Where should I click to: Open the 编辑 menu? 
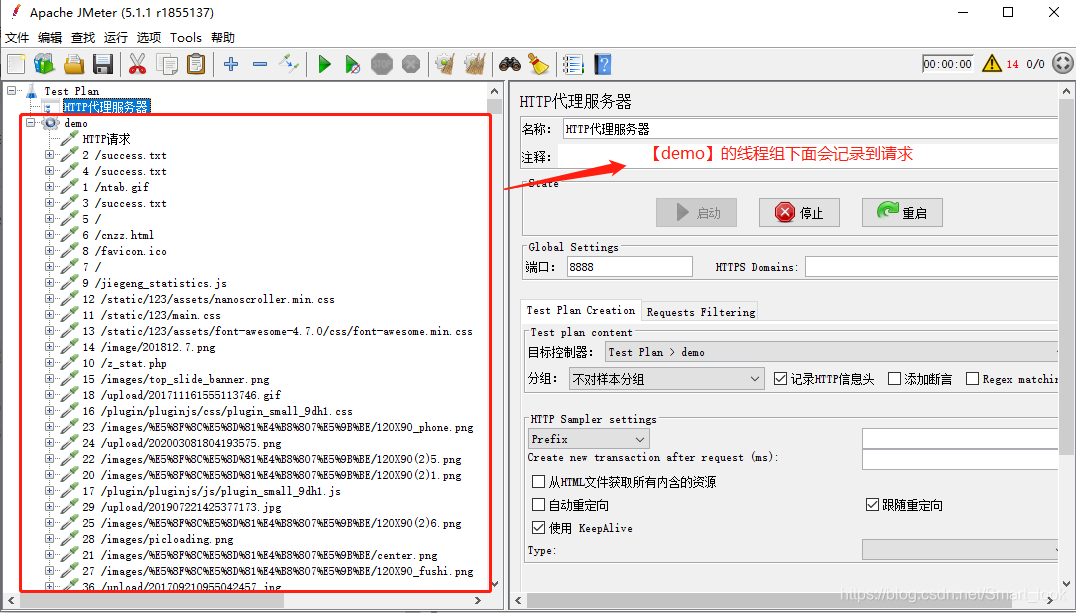(x=50, y=38)
